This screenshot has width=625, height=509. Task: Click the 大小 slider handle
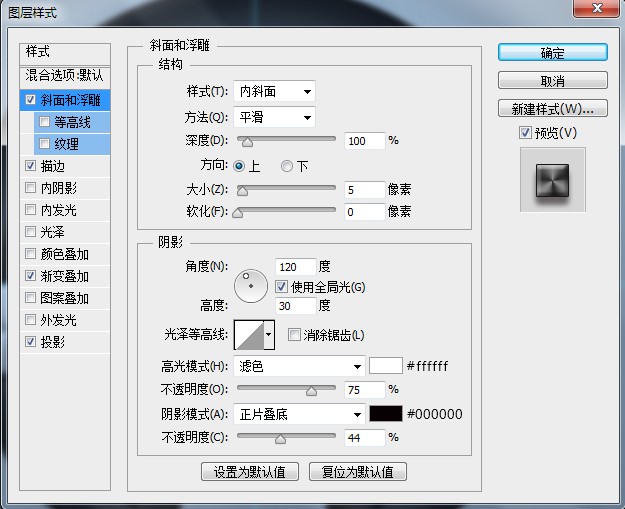pos(242,190)
